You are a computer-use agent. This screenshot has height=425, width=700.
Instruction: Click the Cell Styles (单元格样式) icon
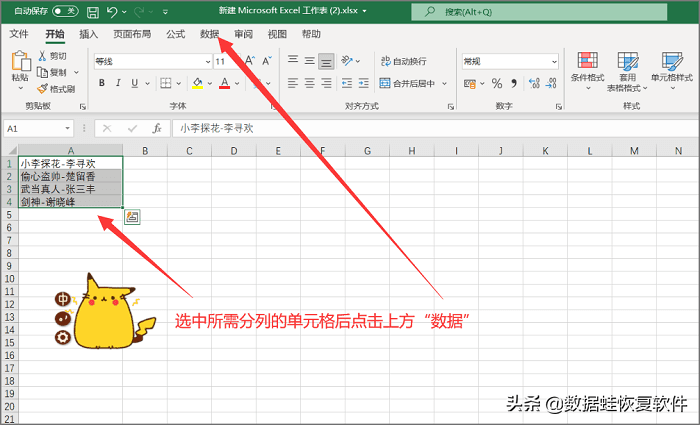point(672,61)
